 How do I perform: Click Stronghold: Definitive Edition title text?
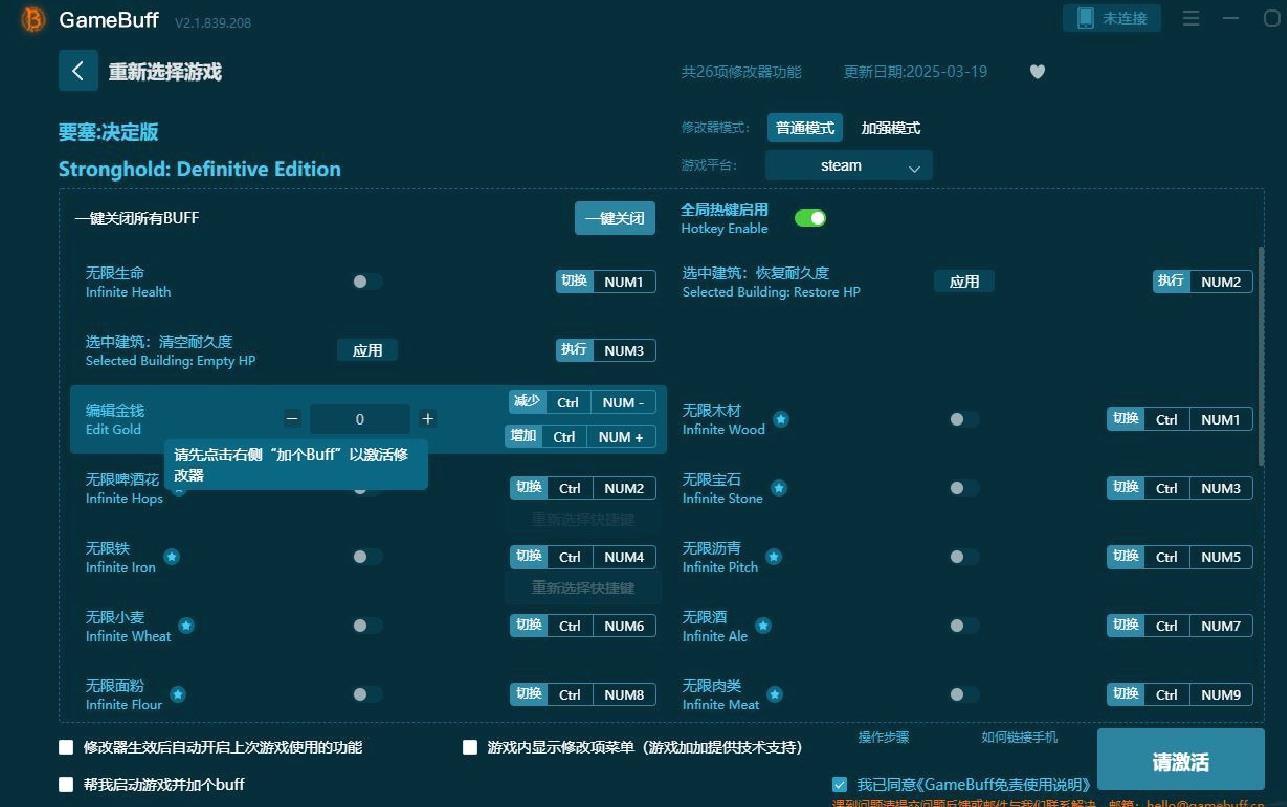pos(200,169)
